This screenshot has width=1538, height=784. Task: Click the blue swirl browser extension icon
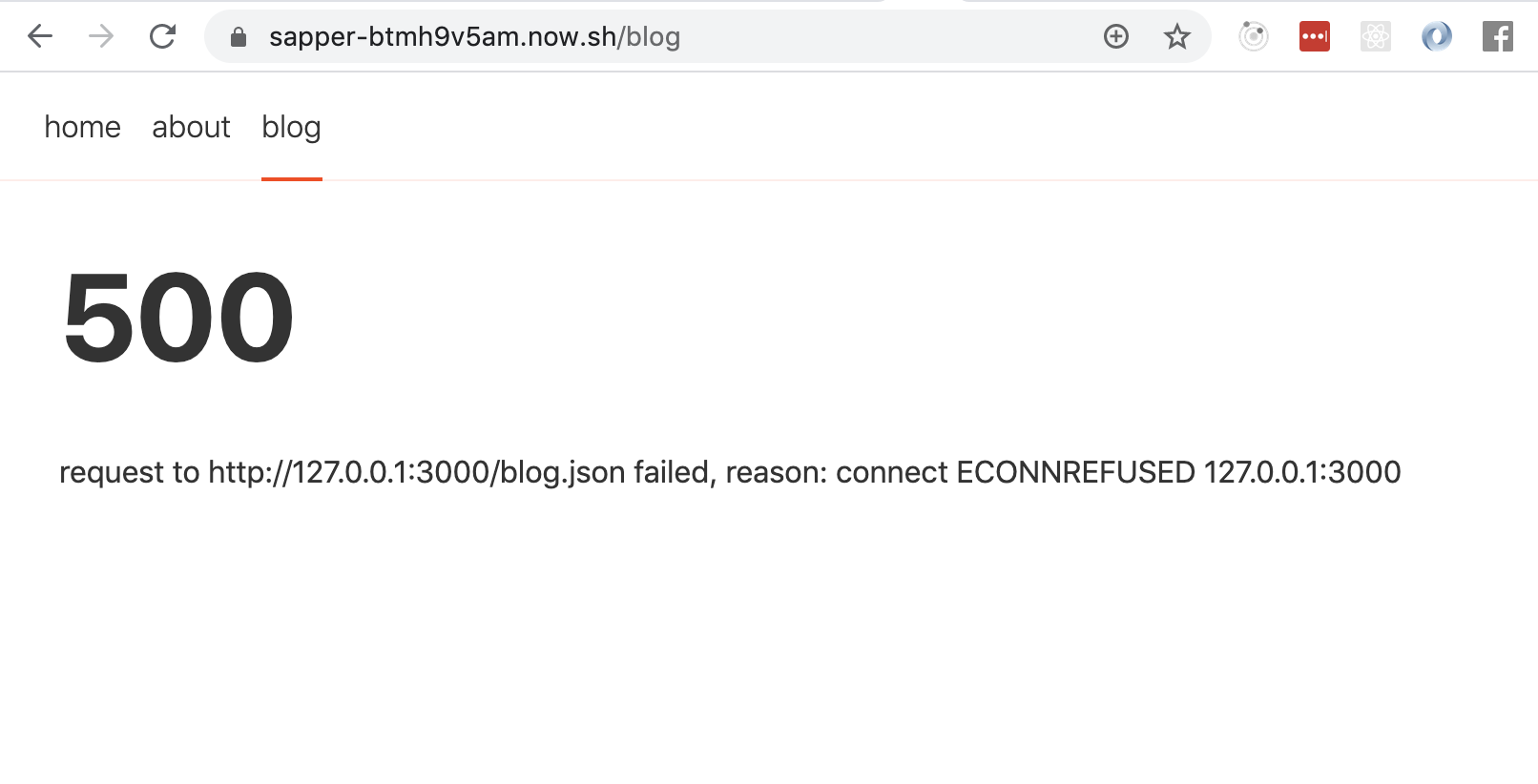(x=1436, y=36)
